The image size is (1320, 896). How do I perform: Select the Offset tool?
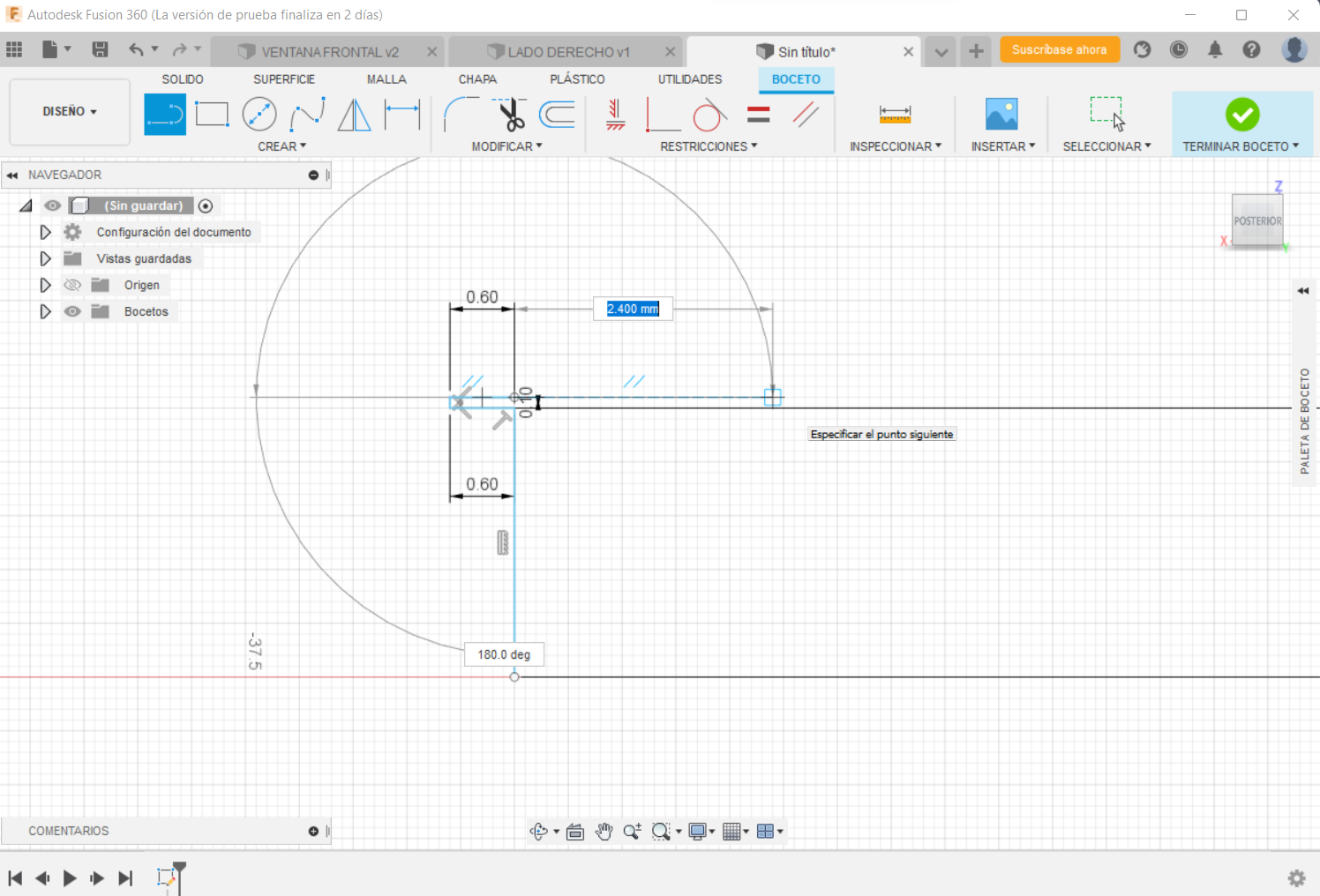pyautogui.click(x=557, y=115)
